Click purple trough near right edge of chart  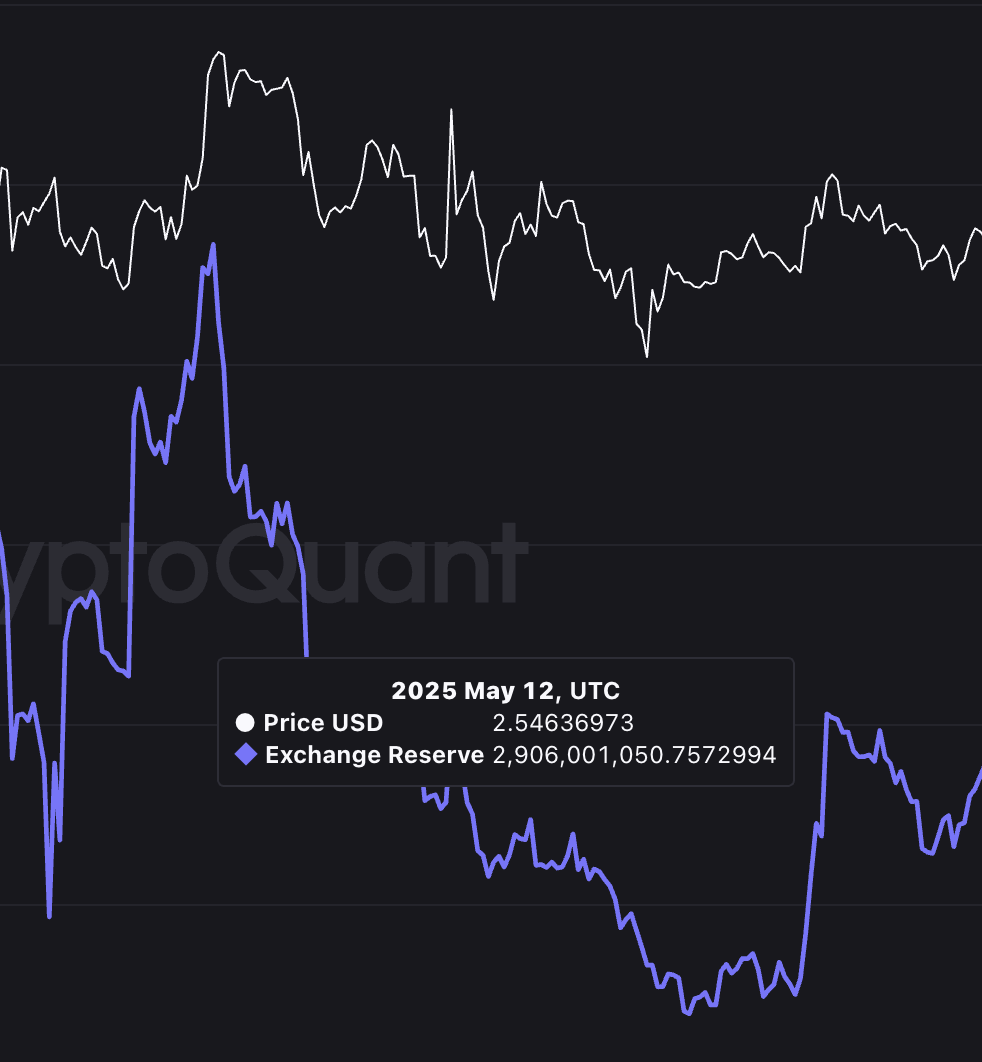931,853
